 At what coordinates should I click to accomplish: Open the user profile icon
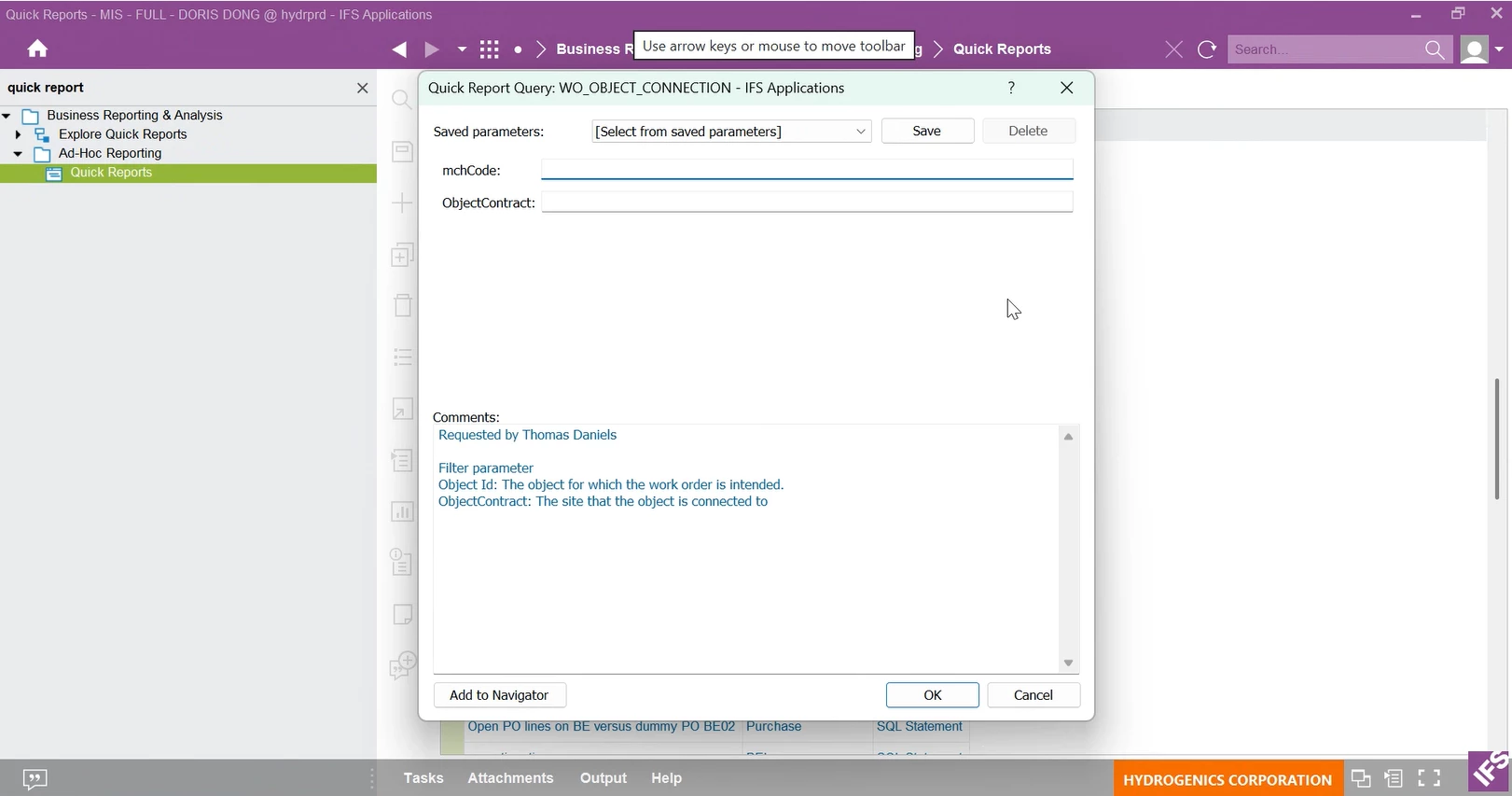point(1474,49)
